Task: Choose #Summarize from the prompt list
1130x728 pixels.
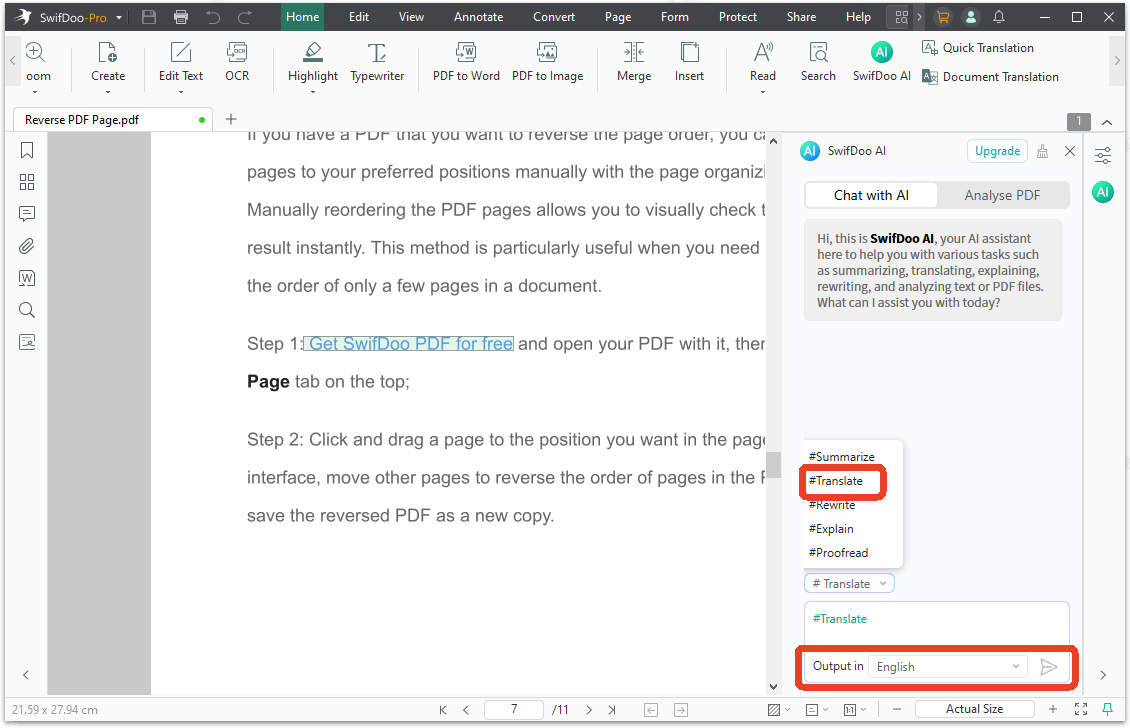Action: [842, 456]
